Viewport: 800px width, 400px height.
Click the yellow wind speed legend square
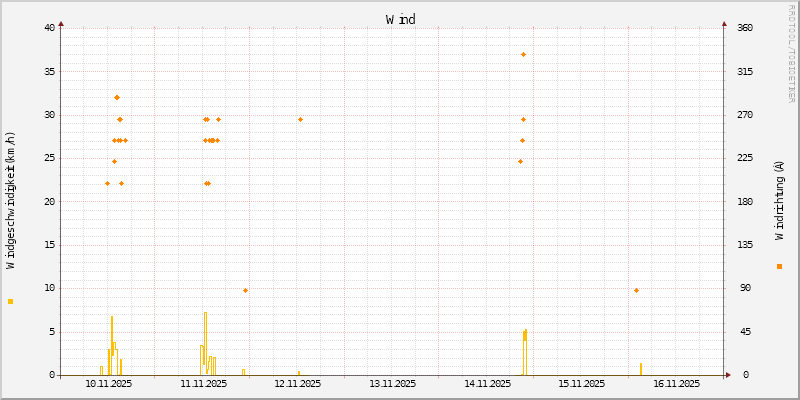click(10, 301)
